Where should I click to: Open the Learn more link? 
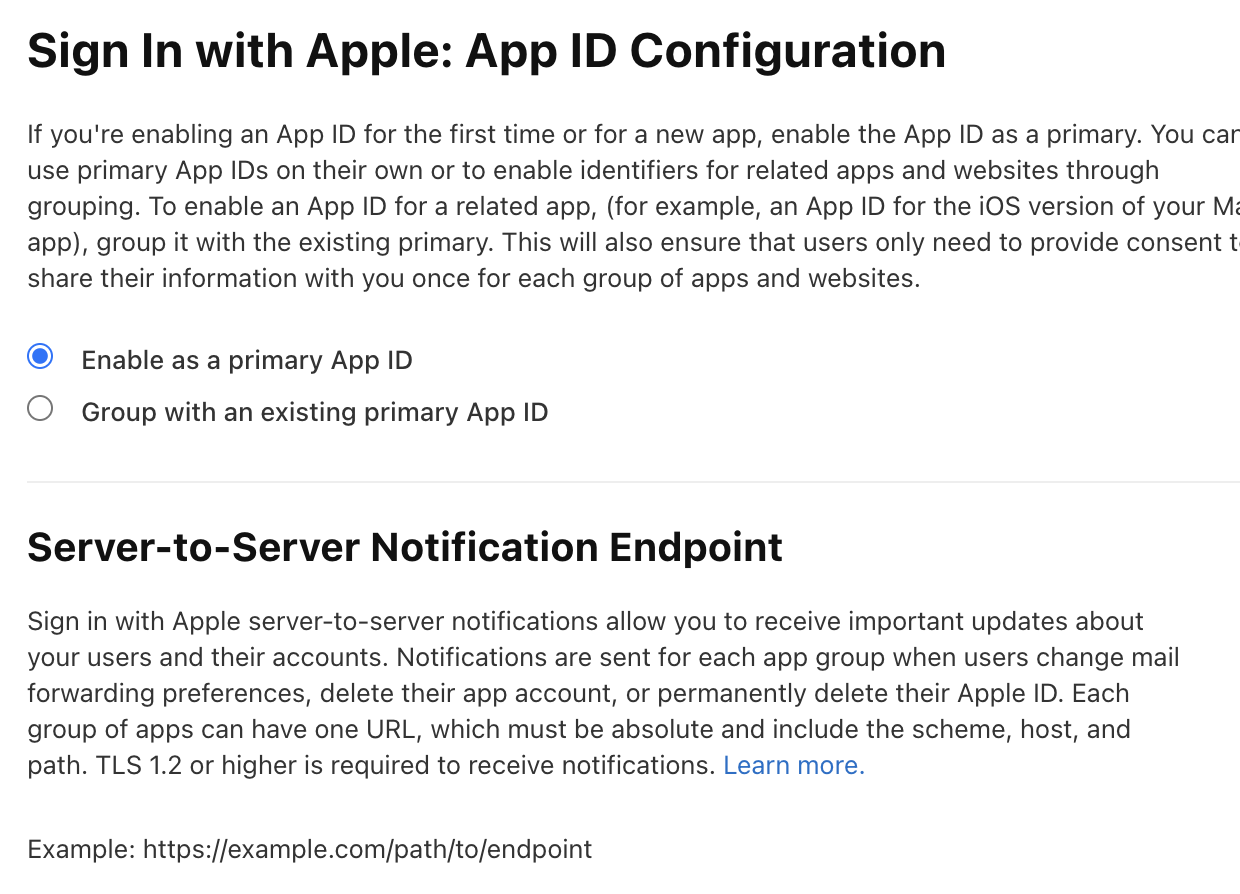(x=794, y=765)
